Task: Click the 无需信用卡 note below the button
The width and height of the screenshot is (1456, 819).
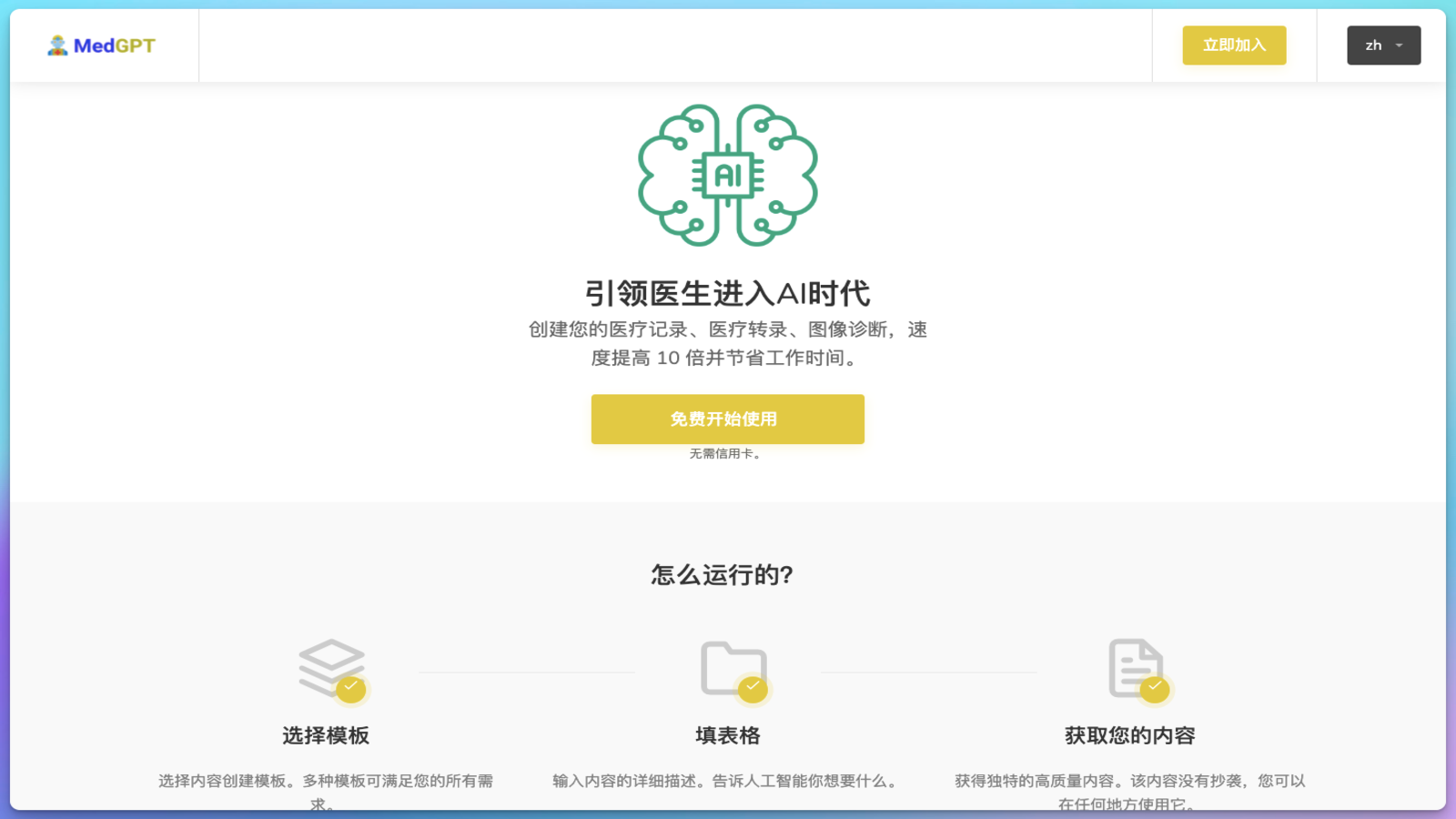Action: coord(727,453)
